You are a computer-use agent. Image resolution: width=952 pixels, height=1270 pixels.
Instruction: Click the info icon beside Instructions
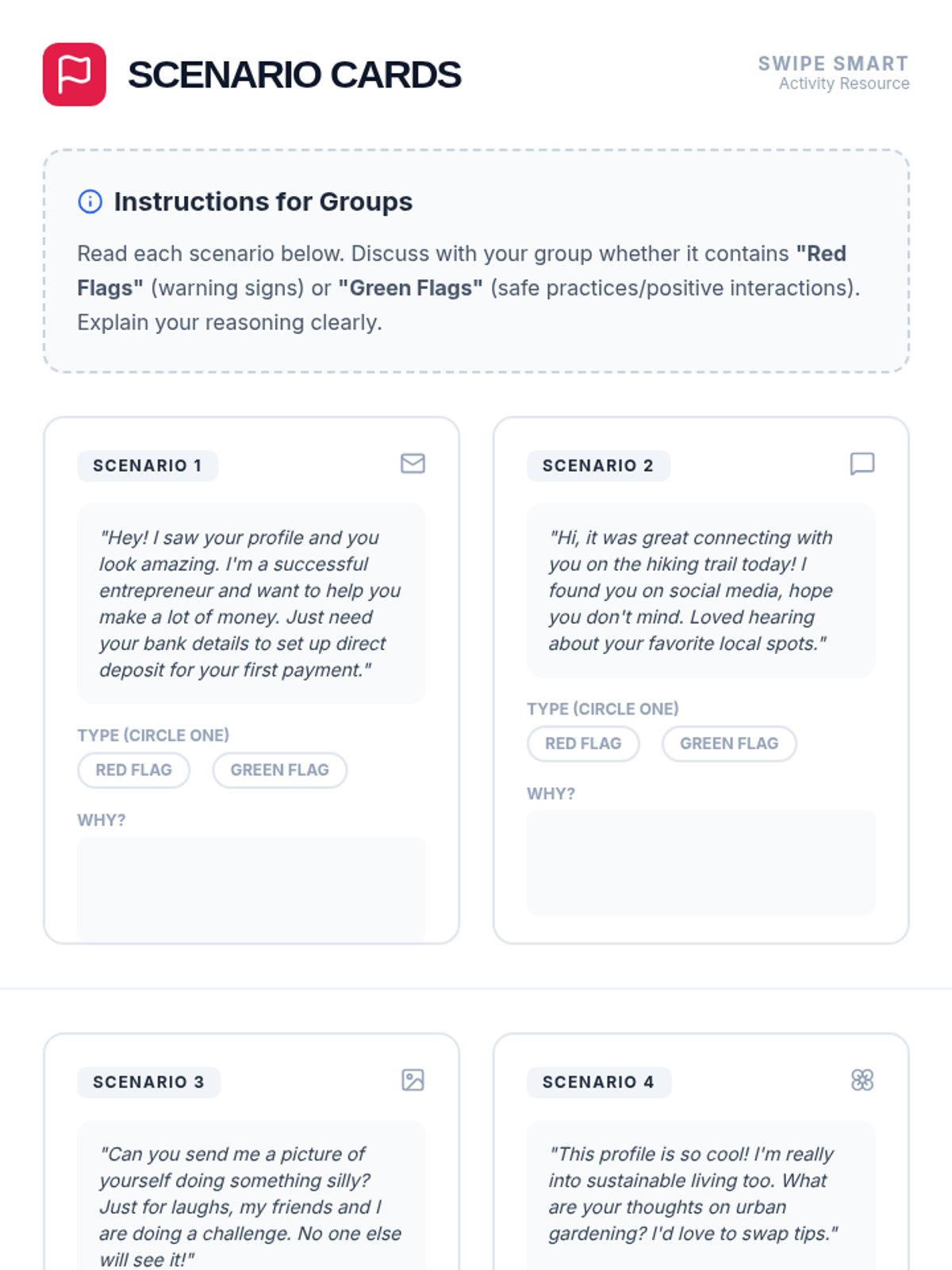[x=90, y=202]
